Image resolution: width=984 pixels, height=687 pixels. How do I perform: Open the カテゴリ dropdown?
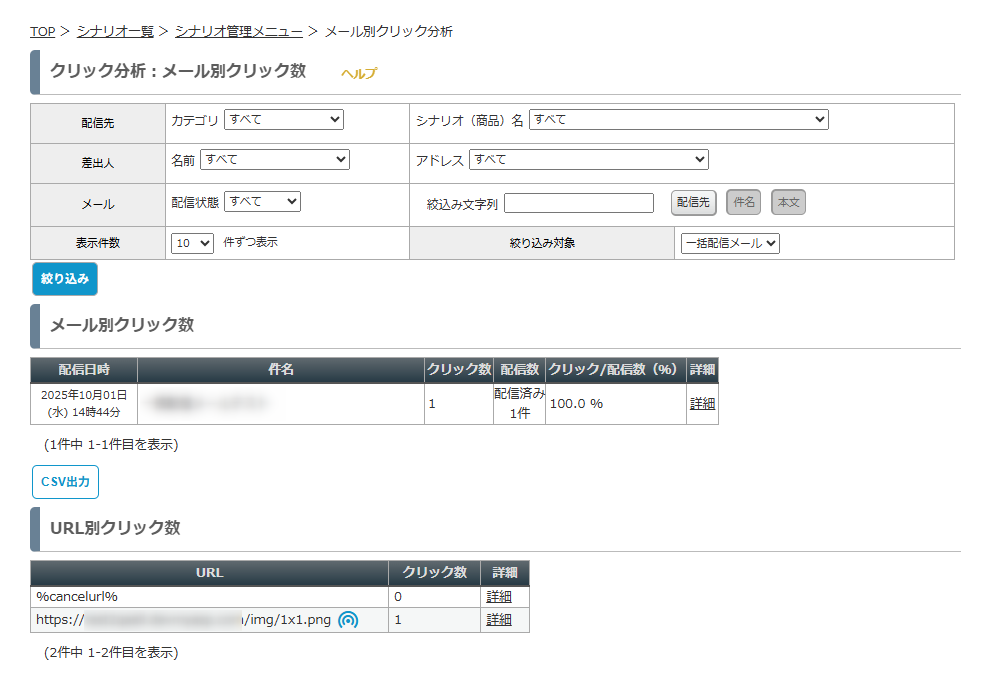click(x=283, y=120)
